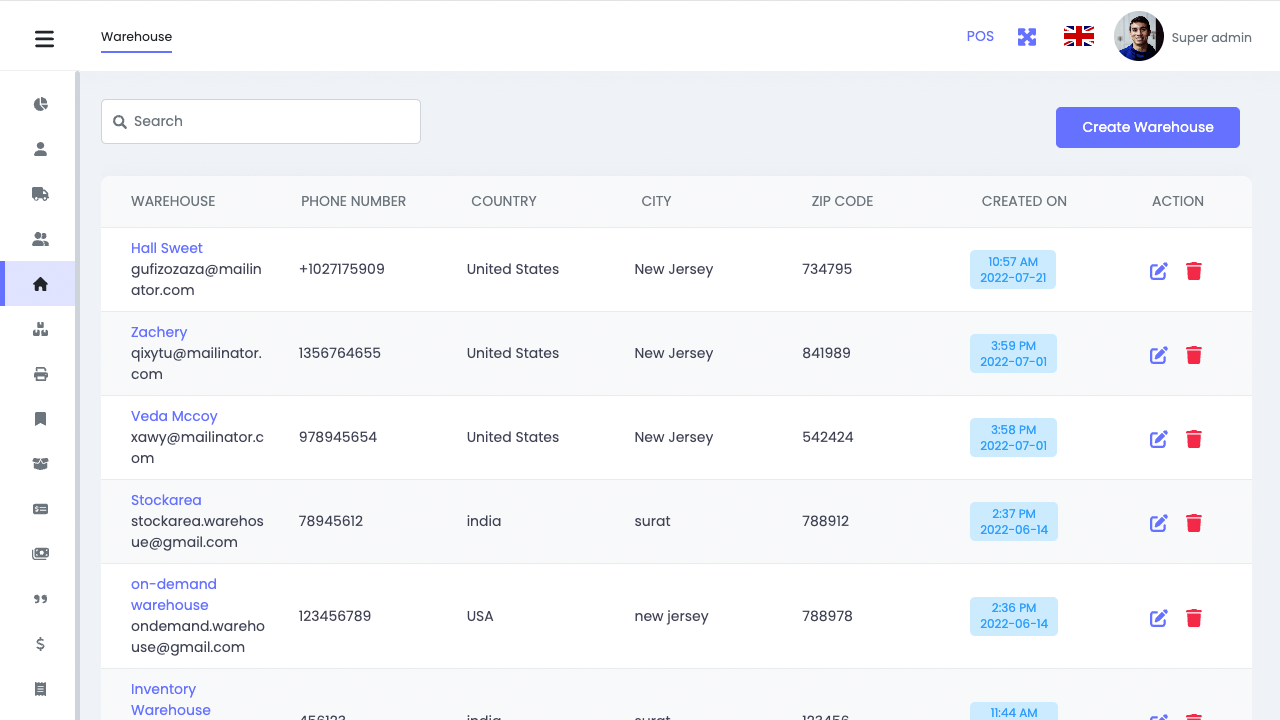The width and height of the screenshot is (1280, 720).
Task: Click the dollar sign sidebar icon
Action: click(40, 644)
